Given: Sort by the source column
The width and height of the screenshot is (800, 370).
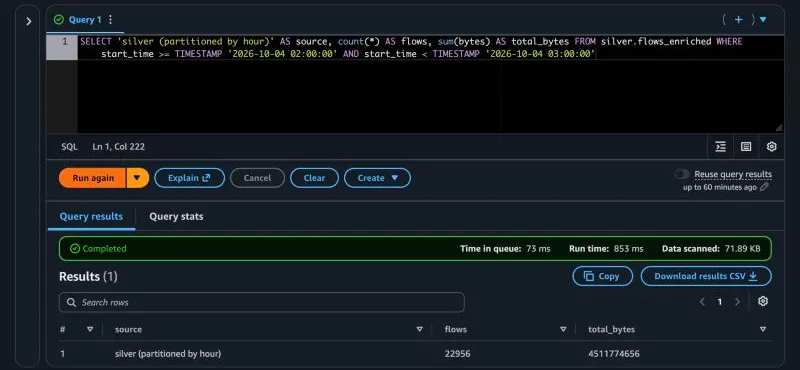Looking at the screenshot, I should (419, 329).
